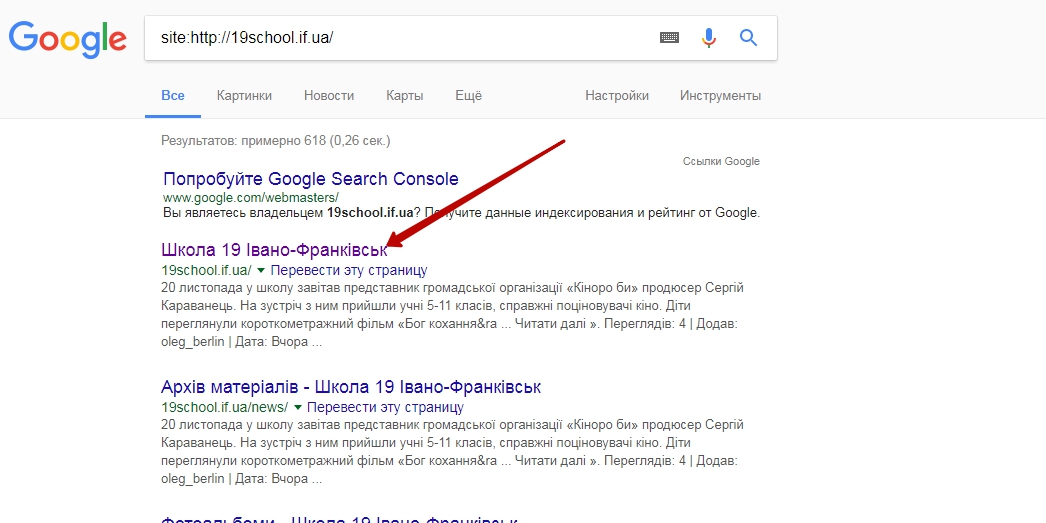Viewport: 1046px width, 523px height.
Task: Click www.google.com/webmasters/ URL
Action: point(251,197)
